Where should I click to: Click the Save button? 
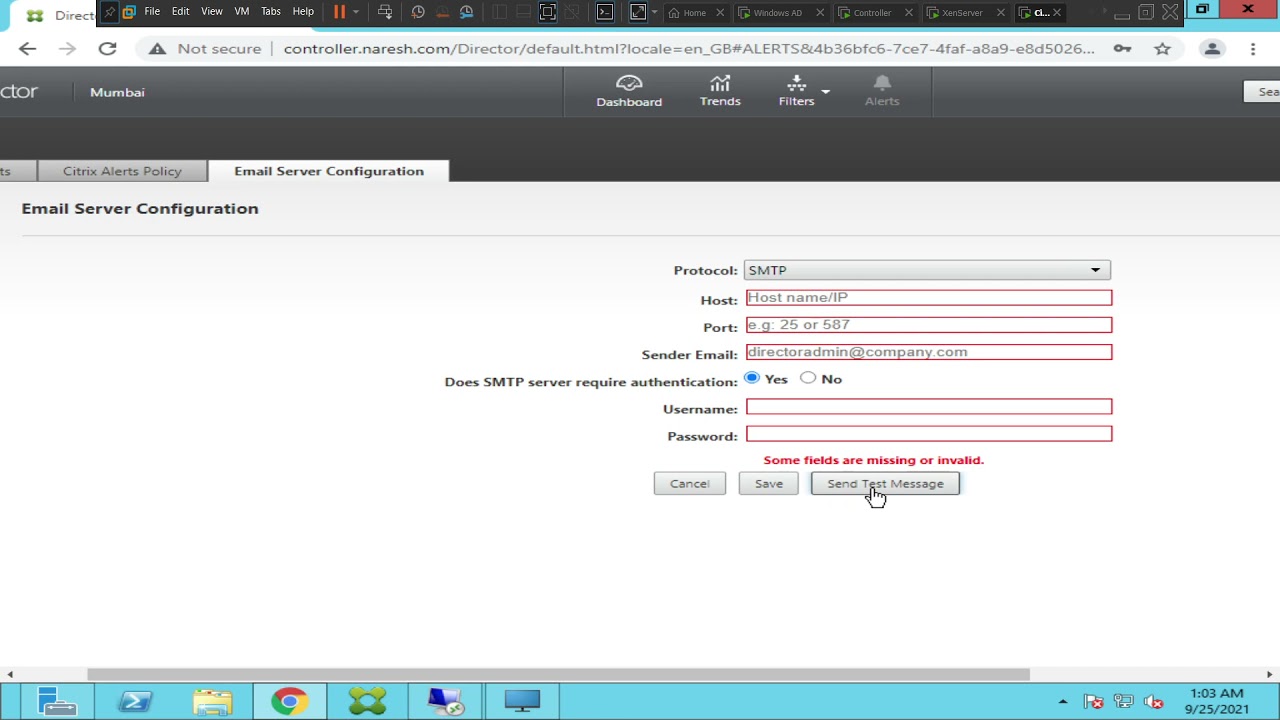[769, 484]
